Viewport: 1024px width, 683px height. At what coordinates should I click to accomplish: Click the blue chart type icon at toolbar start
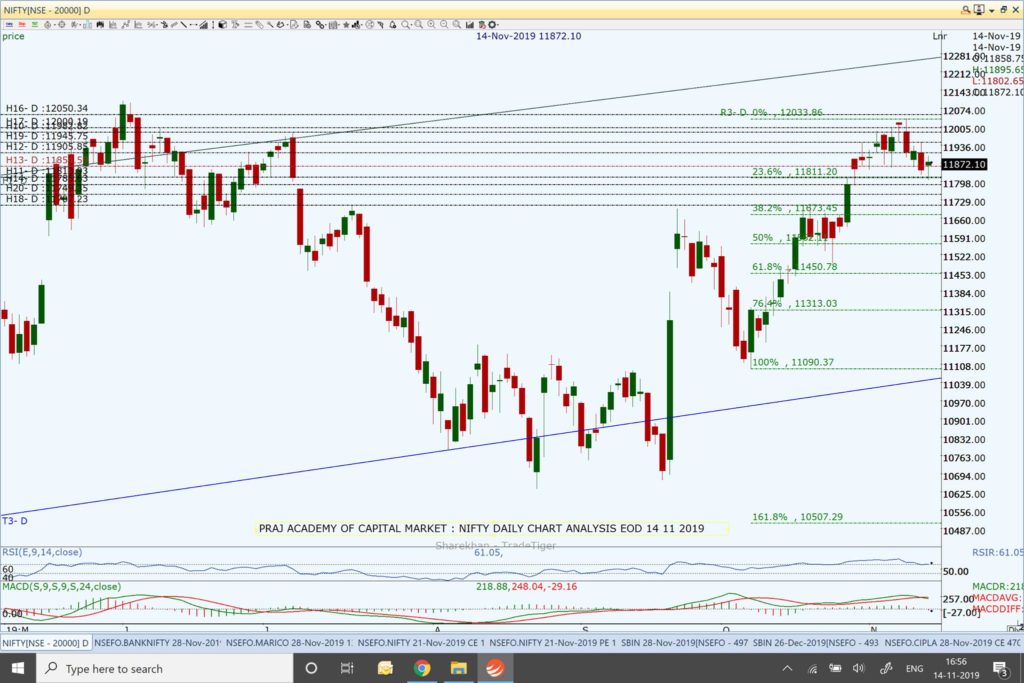(9, 25)
